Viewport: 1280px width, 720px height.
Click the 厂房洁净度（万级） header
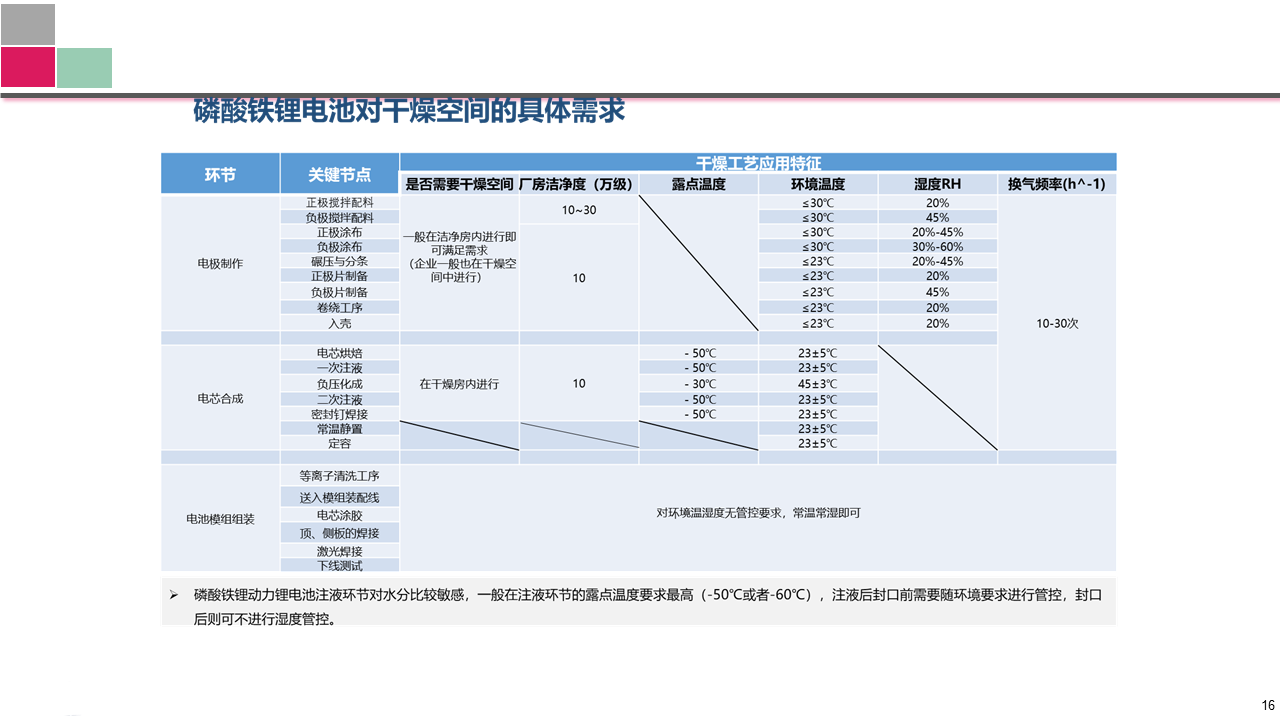(578, 184)
